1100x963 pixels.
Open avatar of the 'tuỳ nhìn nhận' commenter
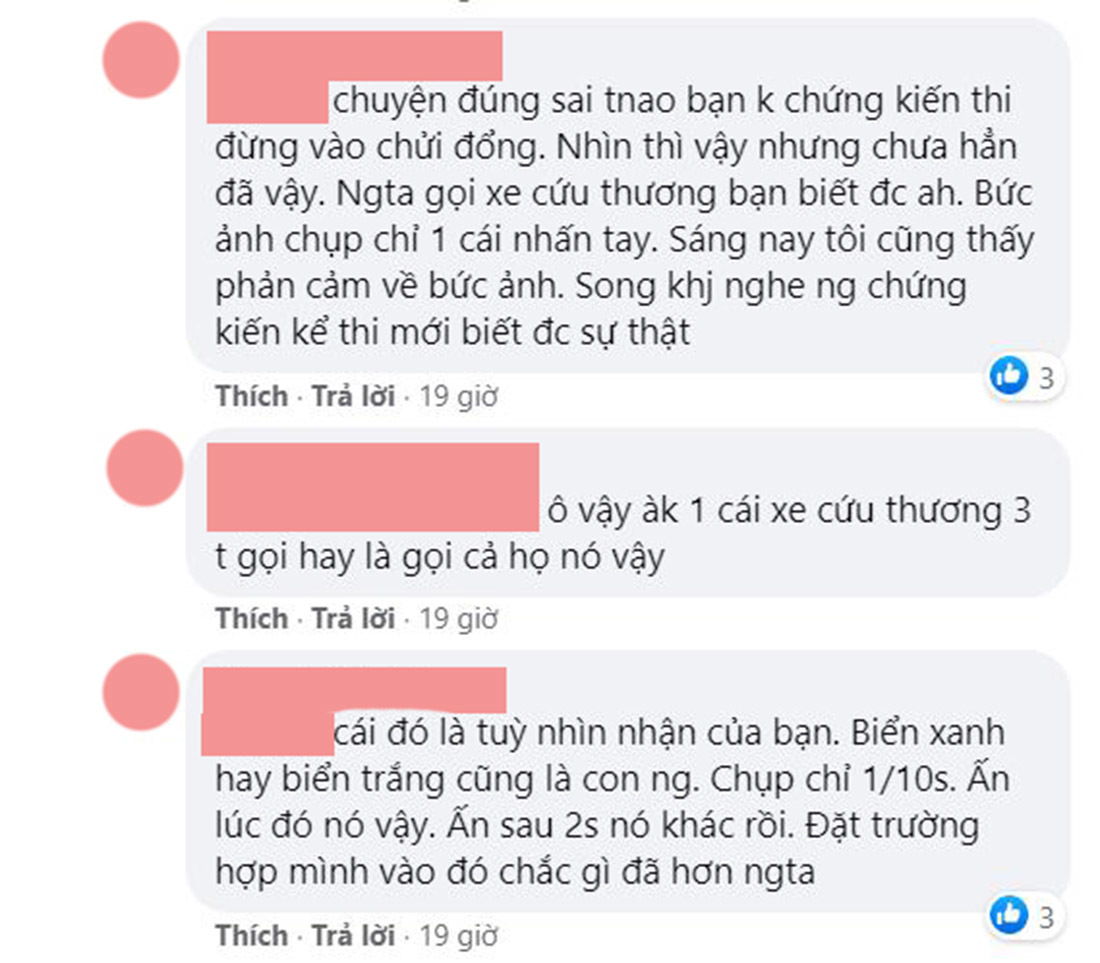(x=141, y=692)
